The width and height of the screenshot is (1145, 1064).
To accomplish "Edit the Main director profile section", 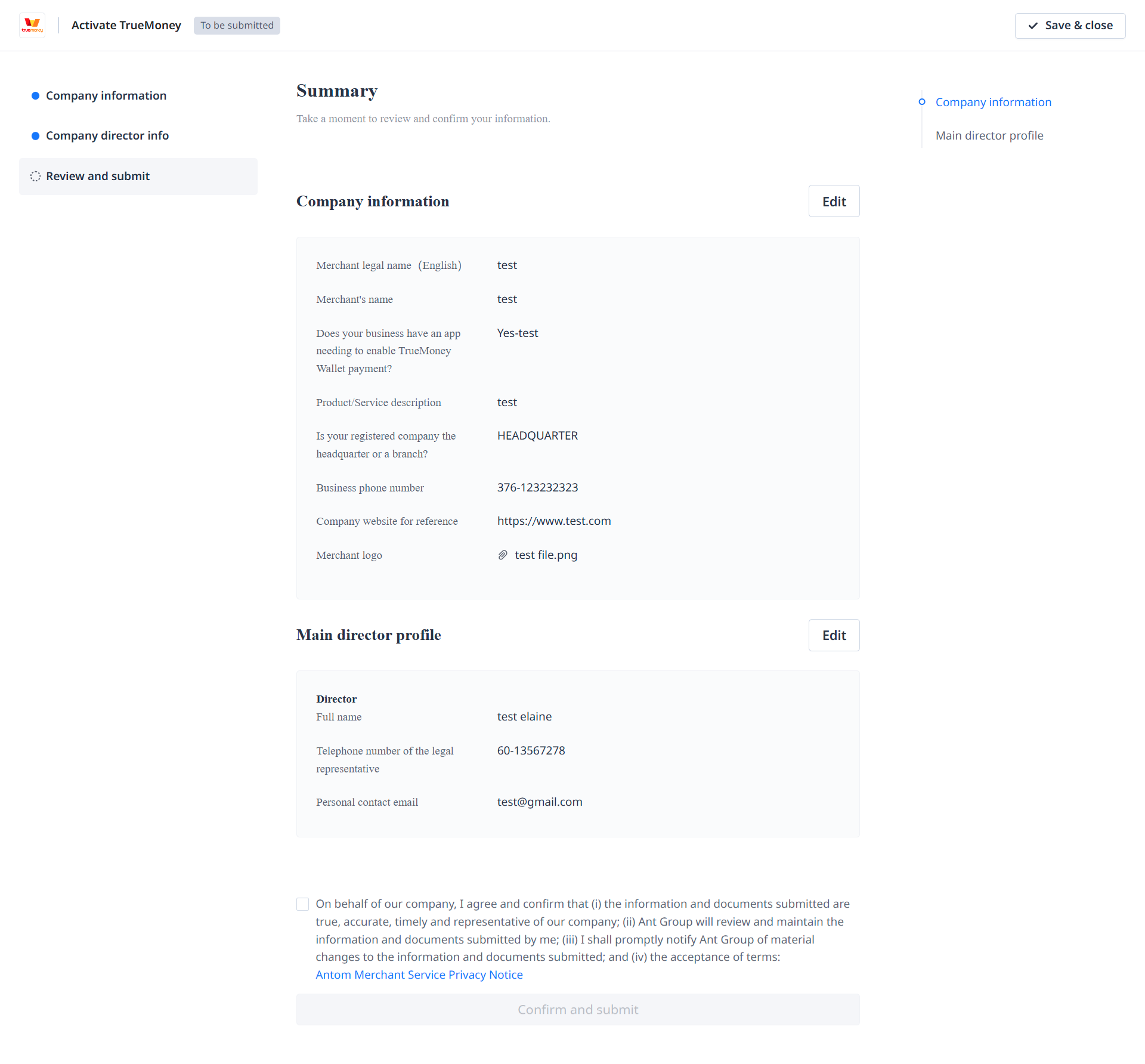I will 834,635.
